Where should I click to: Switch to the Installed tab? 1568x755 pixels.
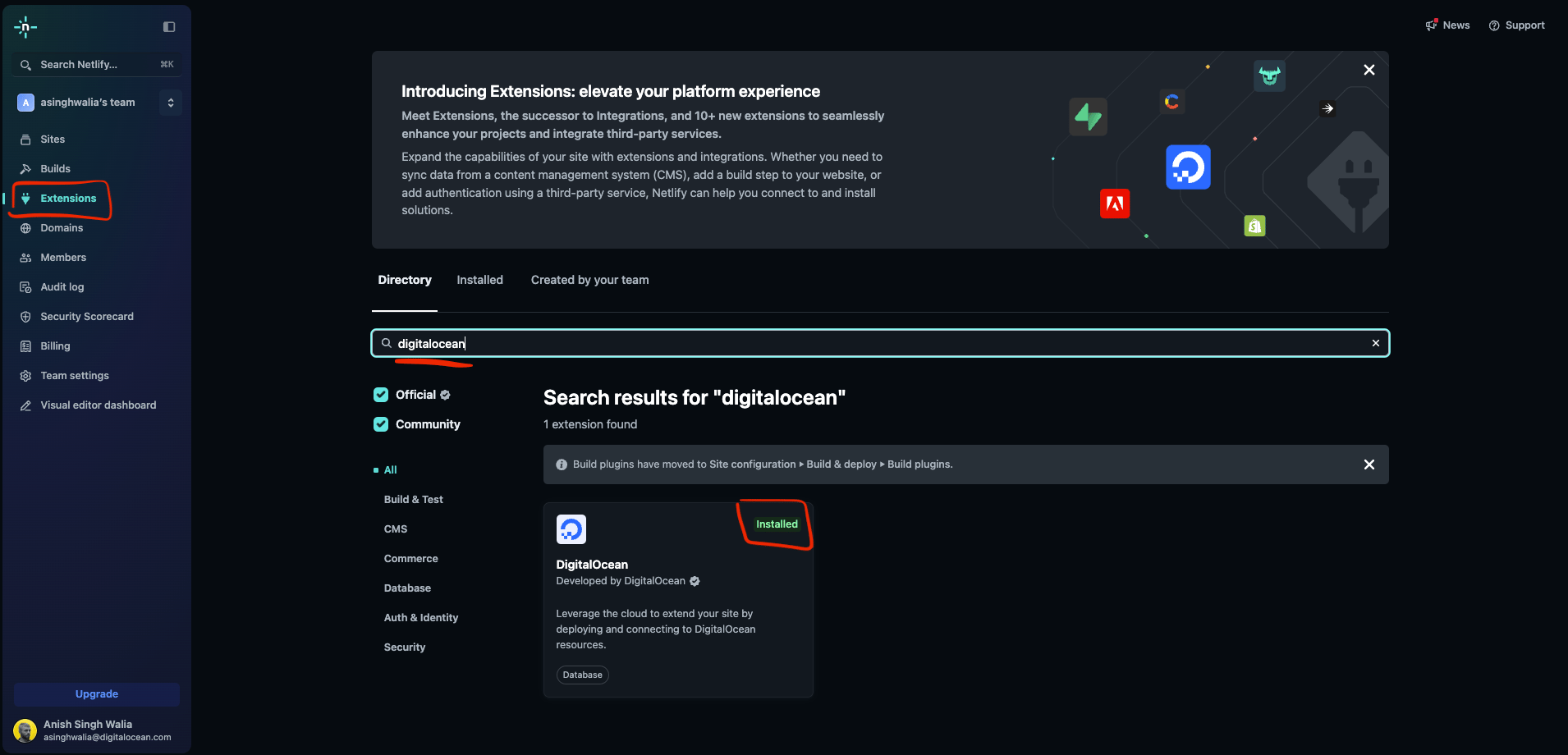pos(480,281)
